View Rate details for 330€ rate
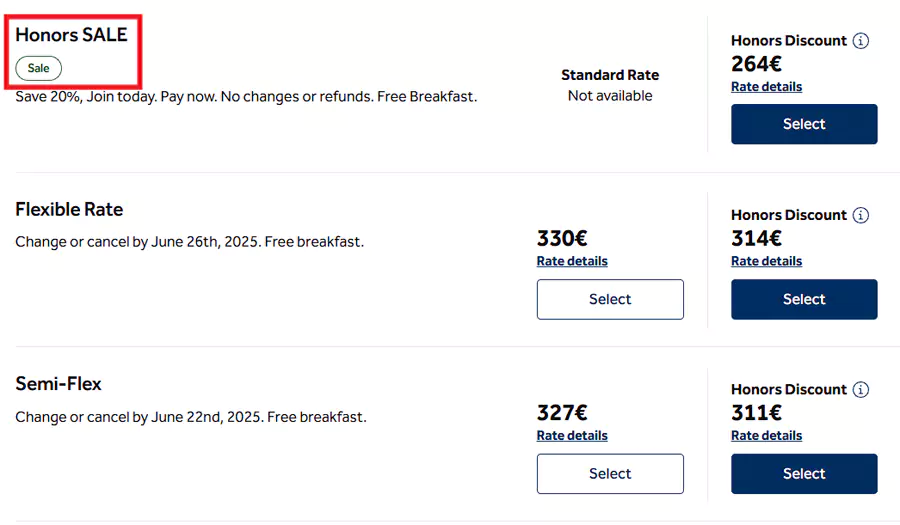Viewport: 900px width, 525px height. [x=572, y=261]
